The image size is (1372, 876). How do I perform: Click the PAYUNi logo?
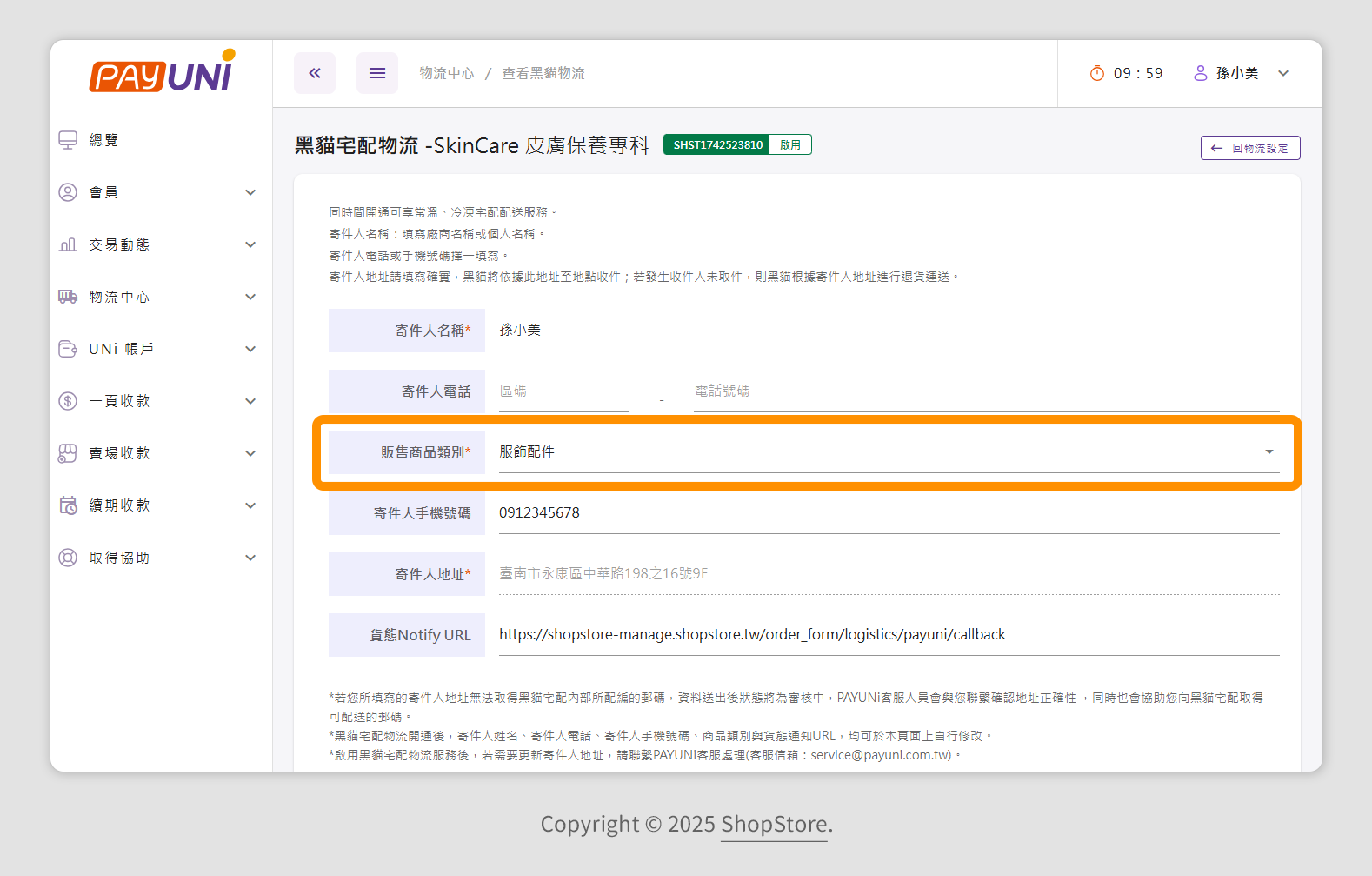pyautogui.click(x=162, y=71)
